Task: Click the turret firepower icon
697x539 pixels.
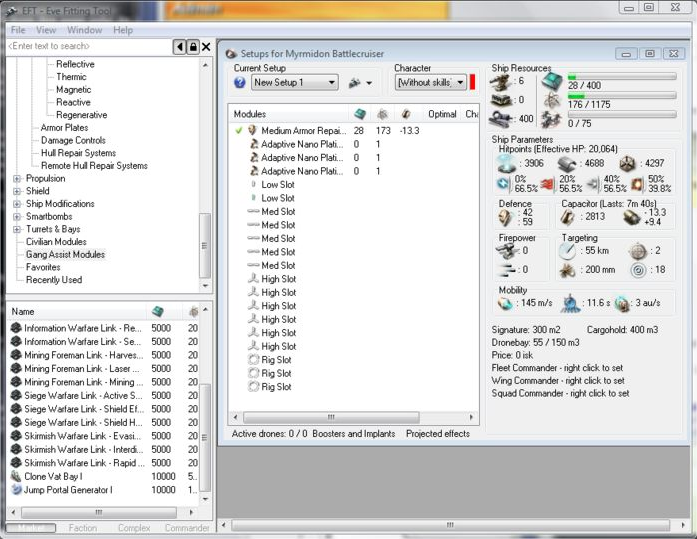Action: (x=506, y=252)
